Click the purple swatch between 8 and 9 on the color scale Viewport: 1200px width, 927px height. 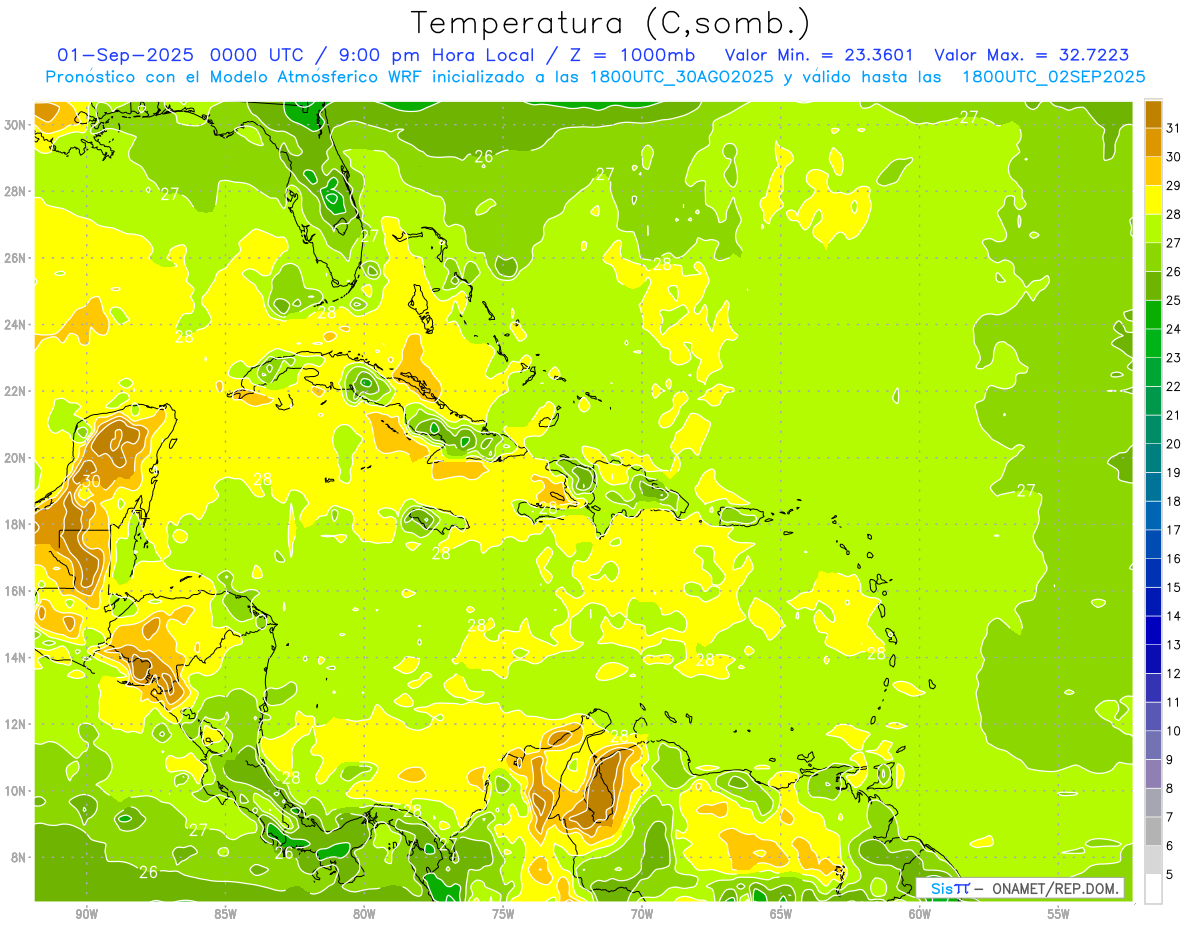1153,774
